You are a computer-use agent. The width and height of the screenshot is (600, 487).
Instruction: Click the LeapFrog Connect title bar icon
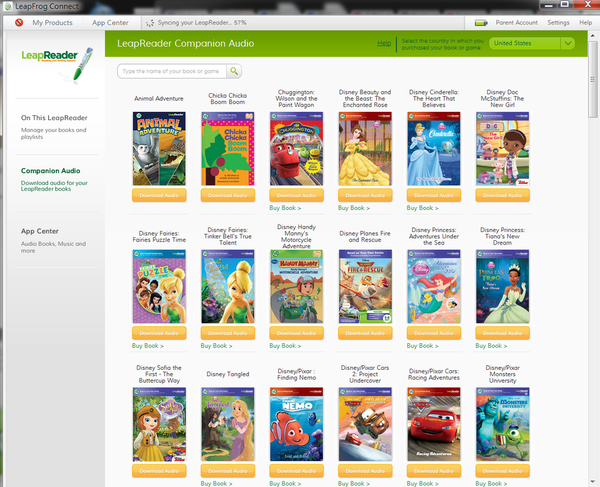(8, 7)
